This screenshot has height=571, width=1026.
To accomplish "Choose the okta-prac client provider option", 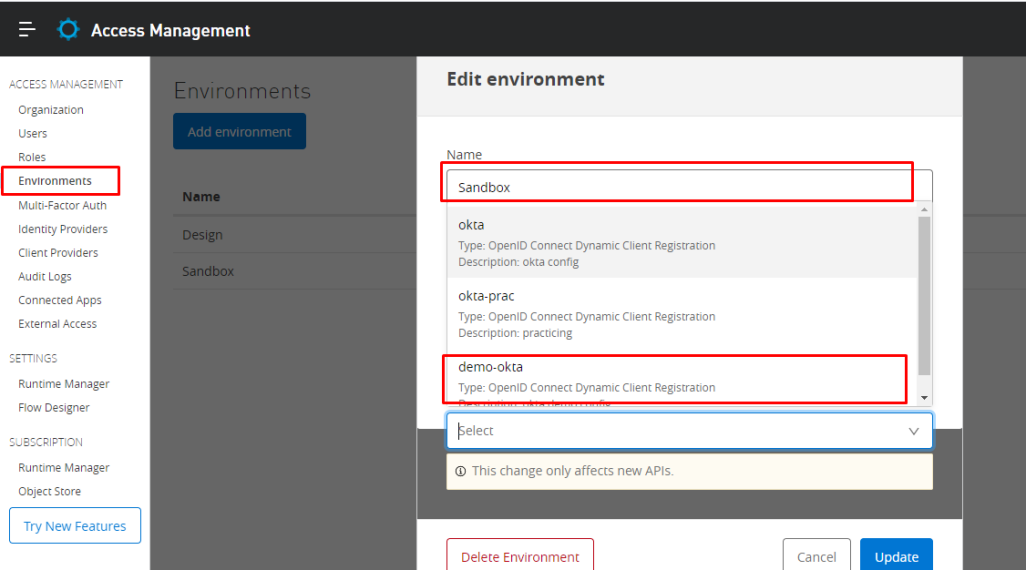I will [682, 314].
